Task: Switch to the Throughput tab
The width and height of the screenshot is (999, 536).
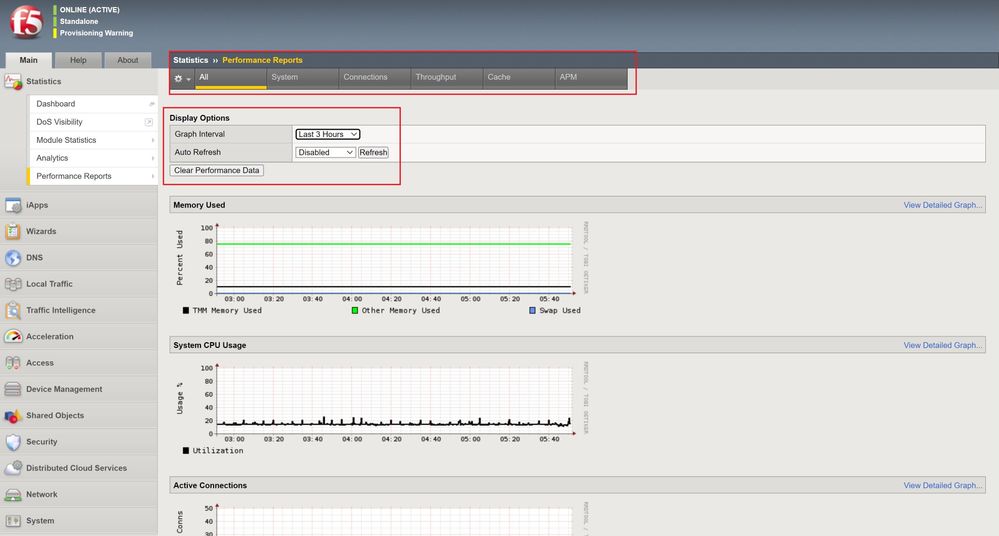Action: click(x=435, y=77)
